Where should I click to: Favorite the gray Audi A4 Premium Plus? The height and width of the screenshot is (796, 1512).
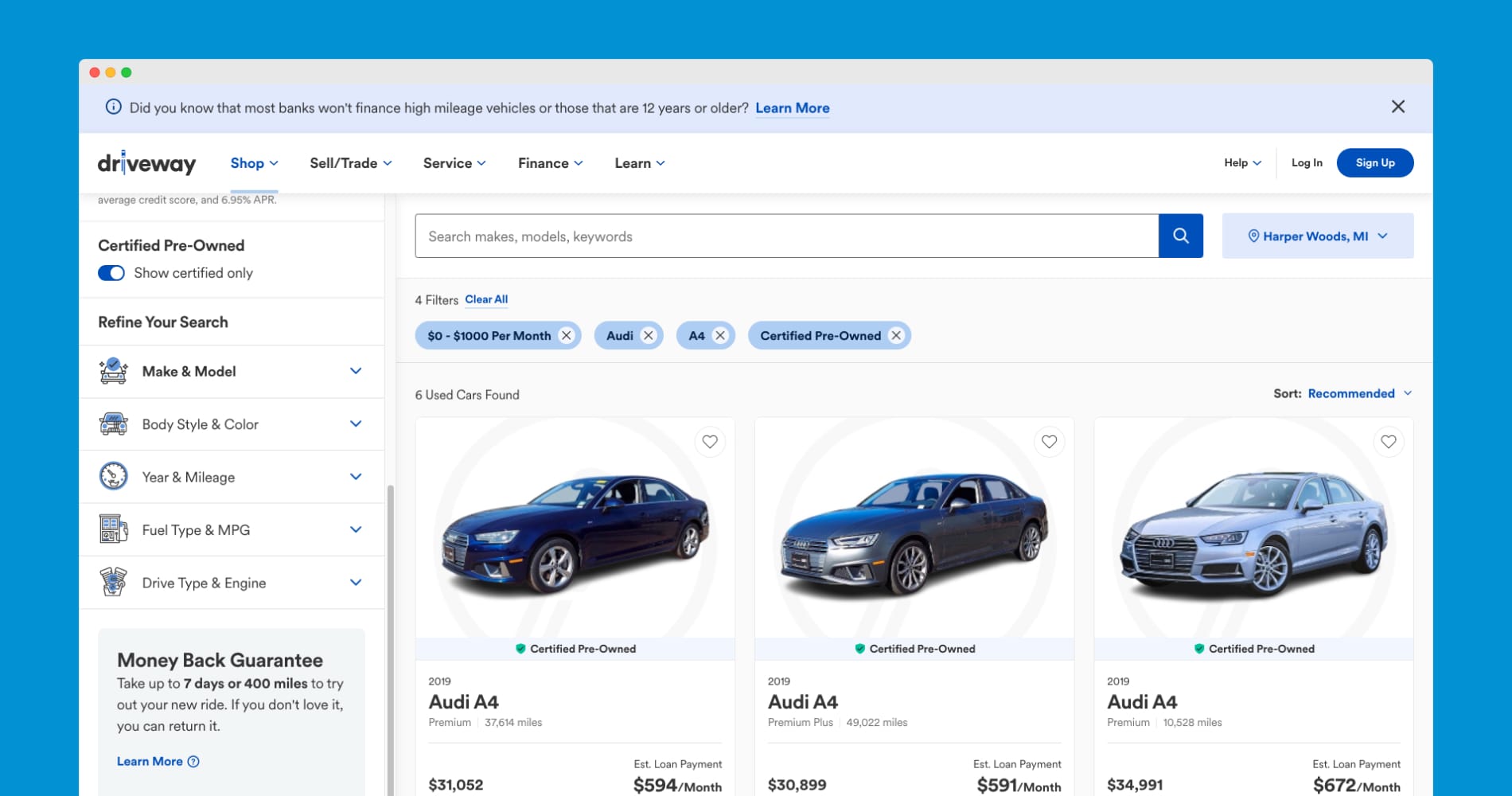[x=1049, y=442]
